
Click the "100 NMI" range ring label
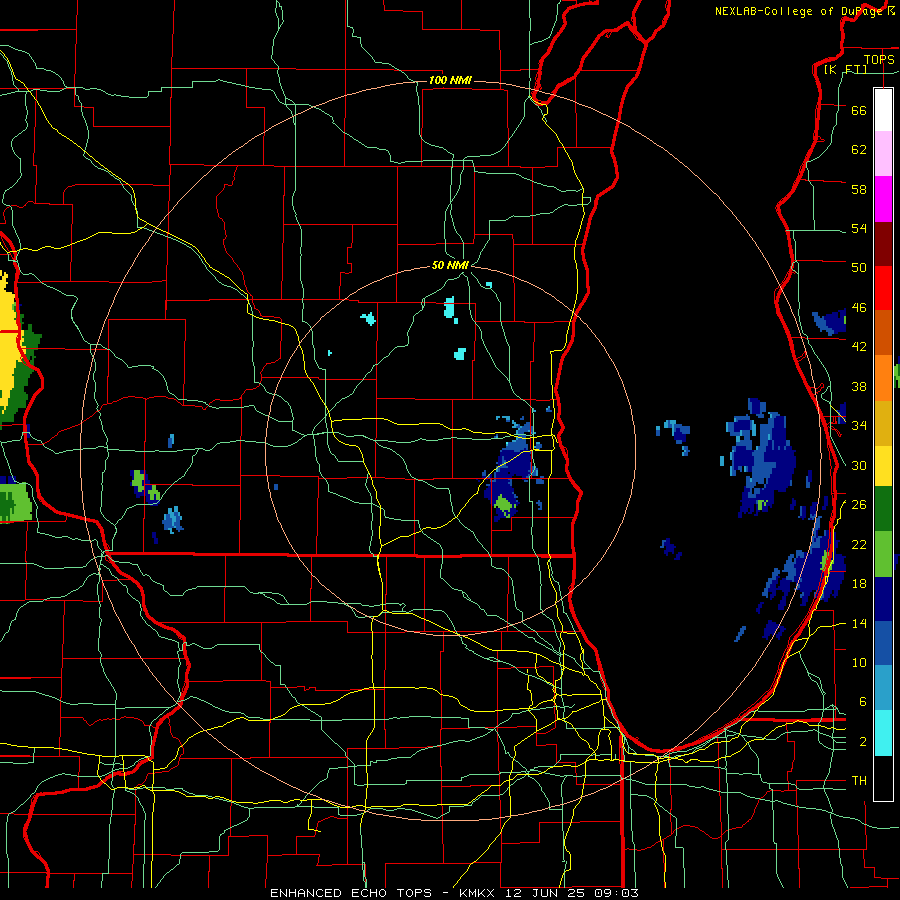(x=450, y=80)
